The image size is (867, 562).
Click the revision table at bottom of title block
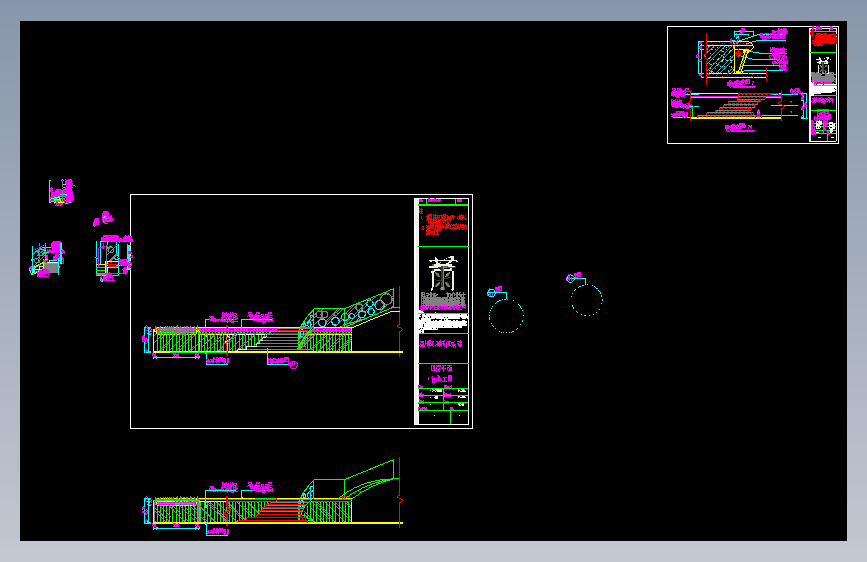point(443,406)
